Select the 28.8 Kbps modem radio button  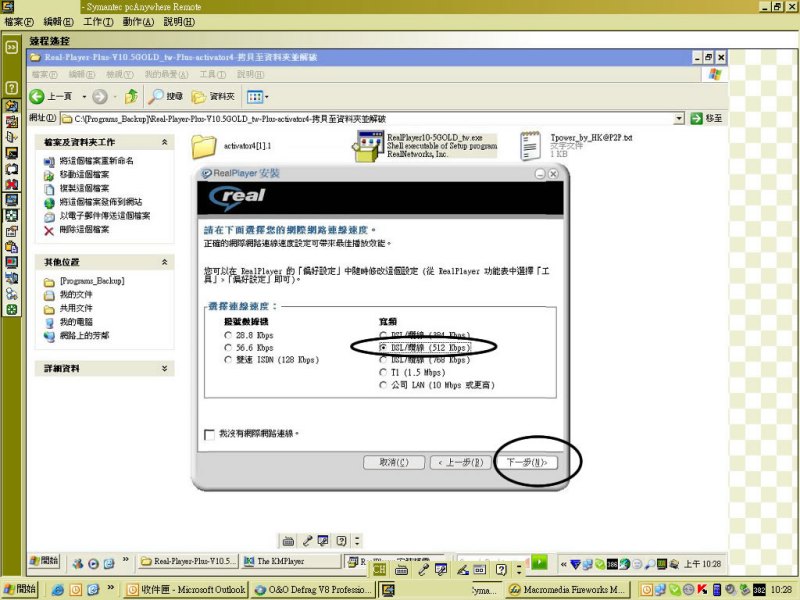click(x=228, y=335)
